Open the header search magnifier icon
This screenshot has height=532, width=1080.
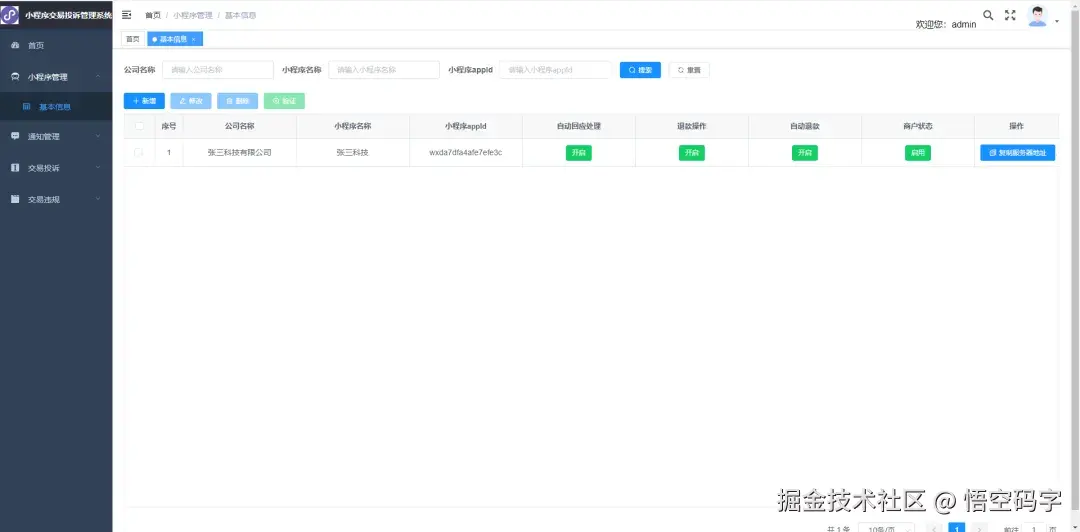pos(988,15)
